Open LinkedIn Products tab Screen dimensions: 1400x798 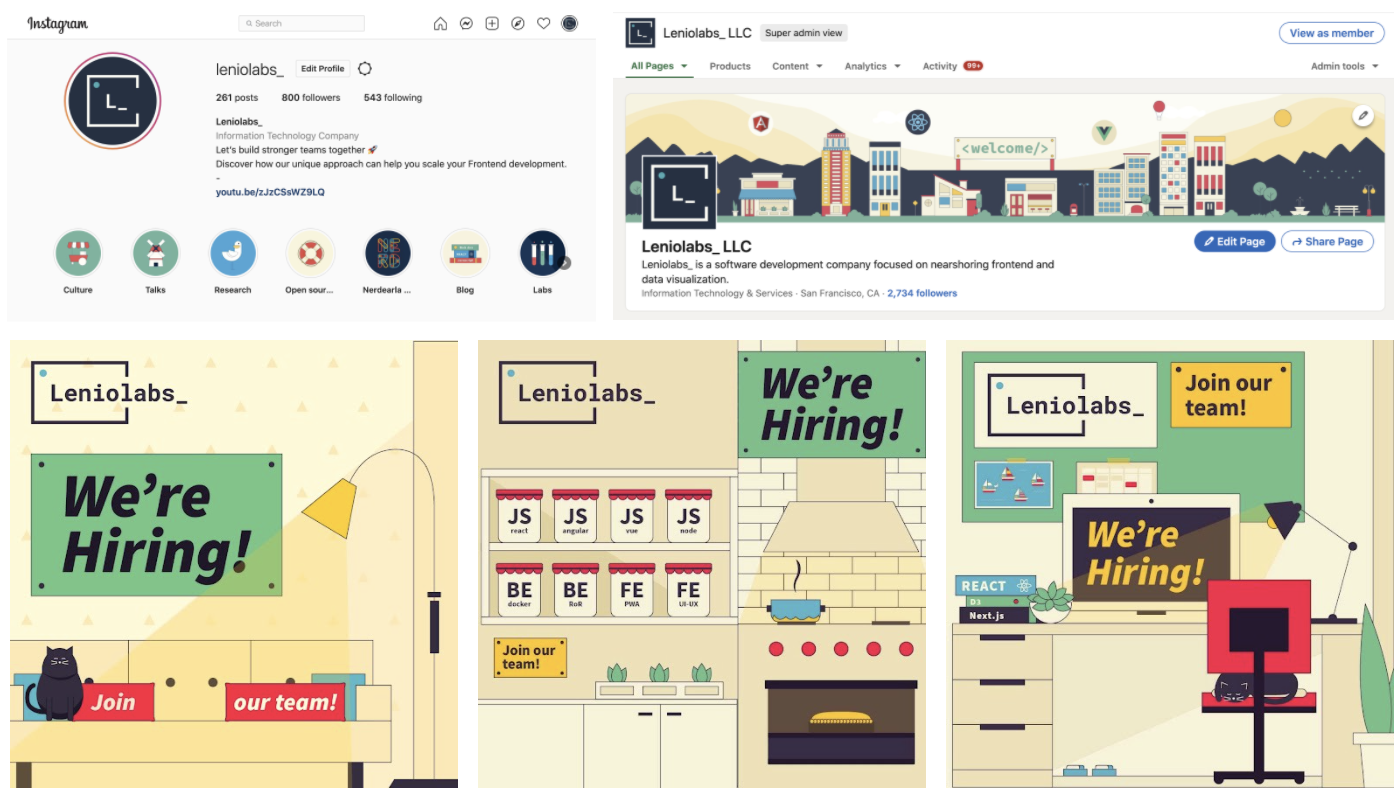point(730,66)
